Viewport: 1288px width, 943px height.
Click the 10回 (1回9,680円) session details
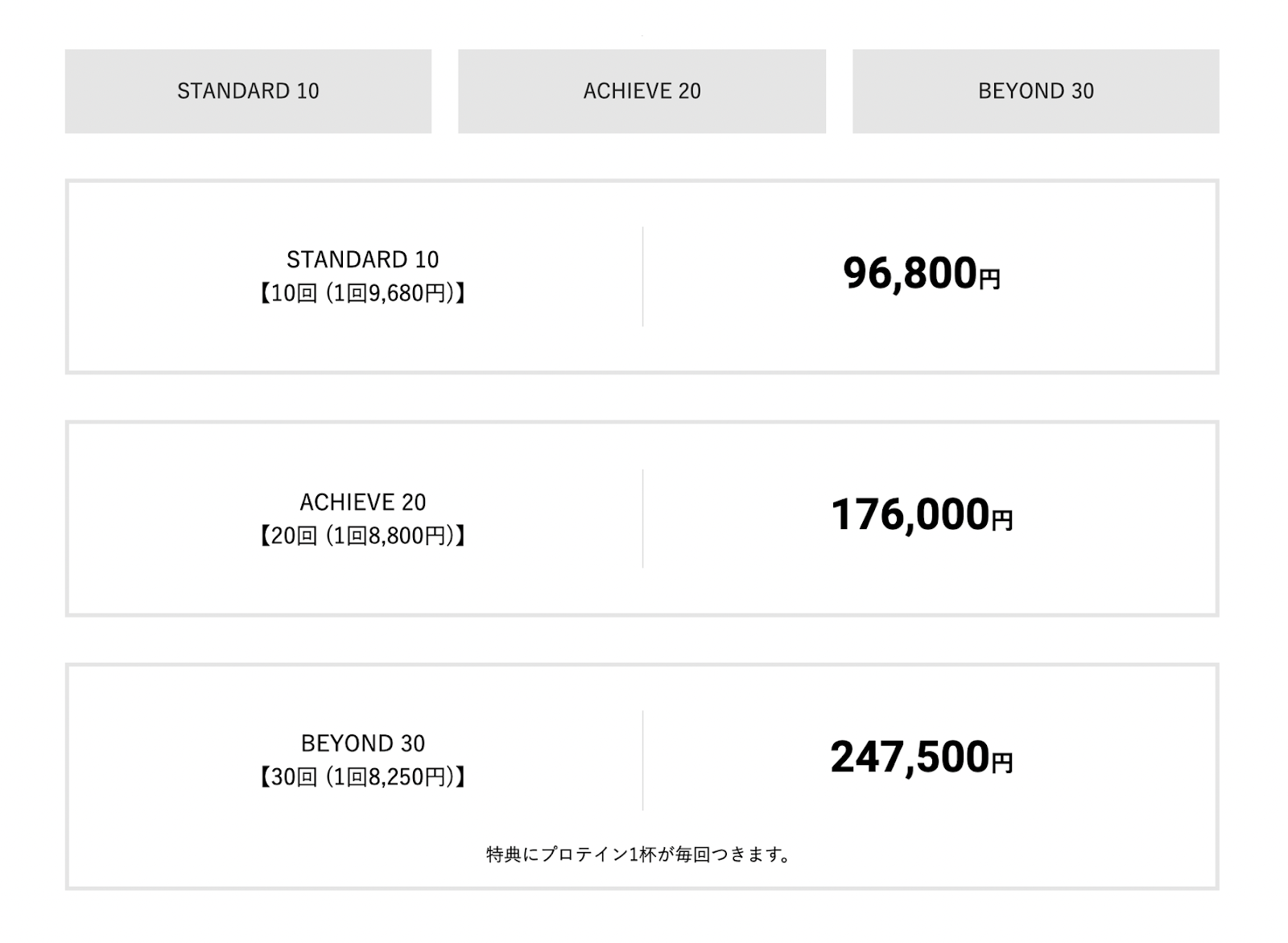(x=362, y=293)
